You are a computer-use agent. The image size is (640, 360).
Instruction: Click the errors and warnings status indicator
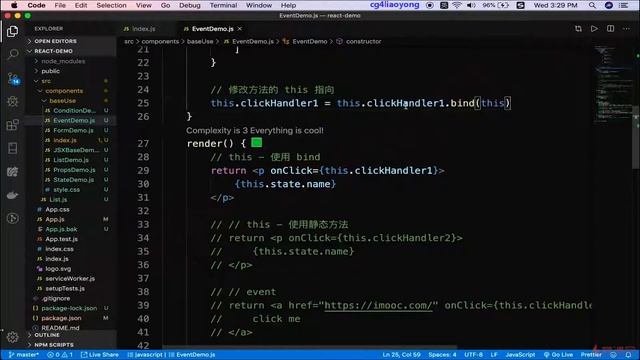(60, 355)
